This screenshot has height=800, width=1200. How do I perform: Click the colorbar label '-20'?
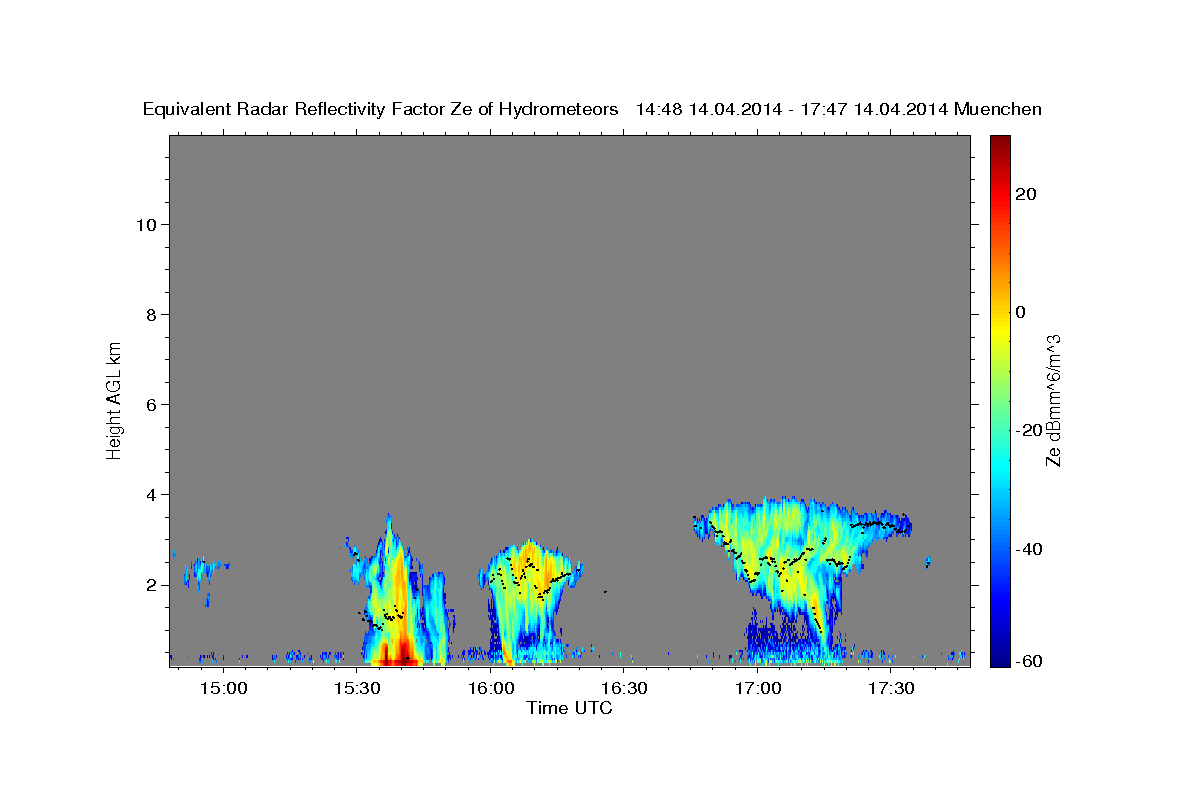tap(1028, 430)
